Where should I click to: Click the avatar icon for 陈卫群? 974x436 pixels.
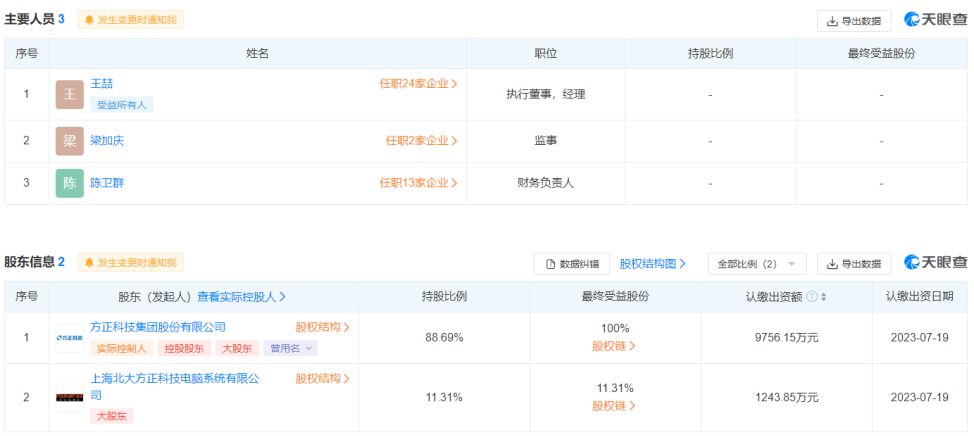(x=70, y=183)
